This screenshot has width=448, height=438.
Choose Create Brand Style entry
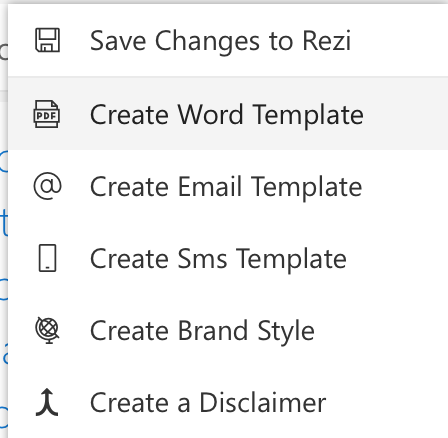[228, 330]
